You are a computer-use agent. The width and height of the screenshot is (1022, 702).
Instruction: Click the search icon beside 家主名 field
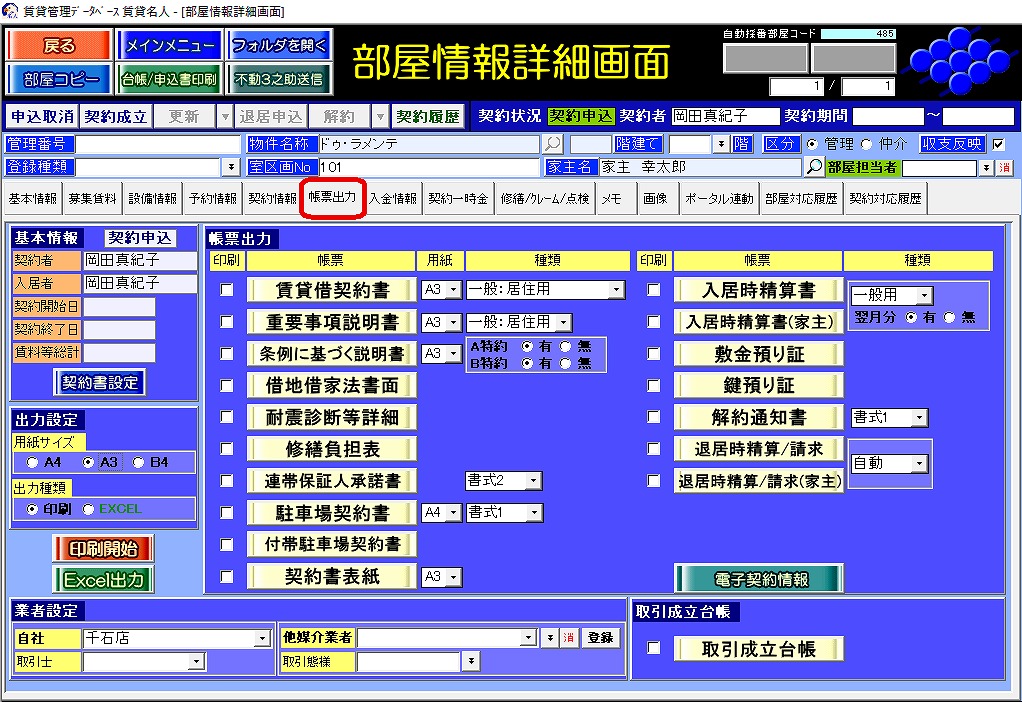(815, 167)
